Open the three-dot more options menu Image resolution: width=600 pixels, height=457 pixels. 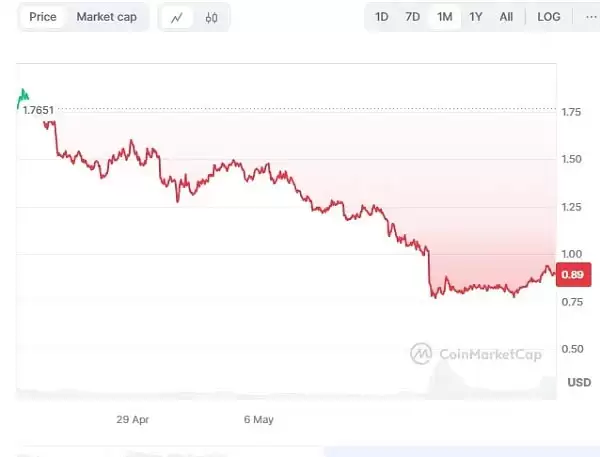(x=585, y=17)
